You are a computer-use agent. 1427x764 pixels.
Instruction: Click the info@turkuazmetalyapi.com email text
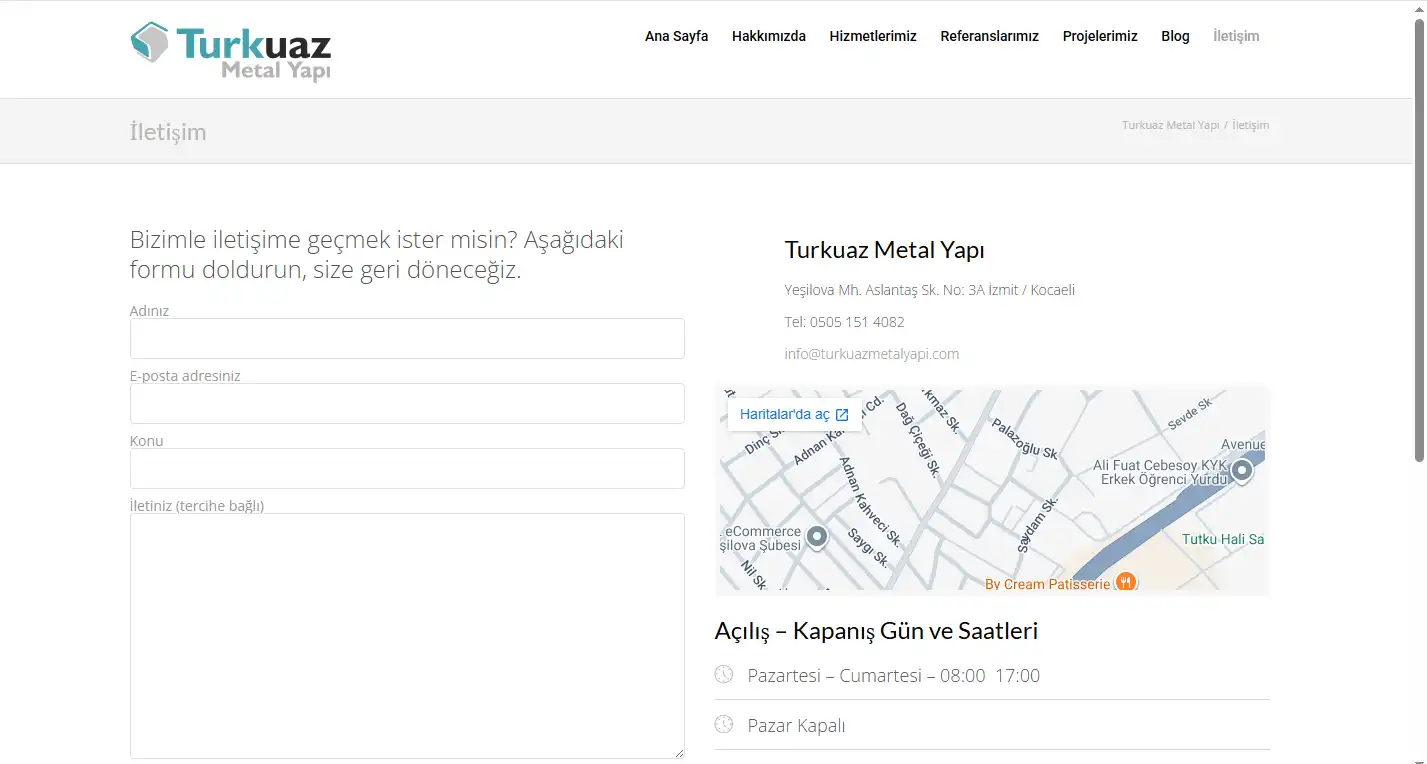tap(872, 354)
